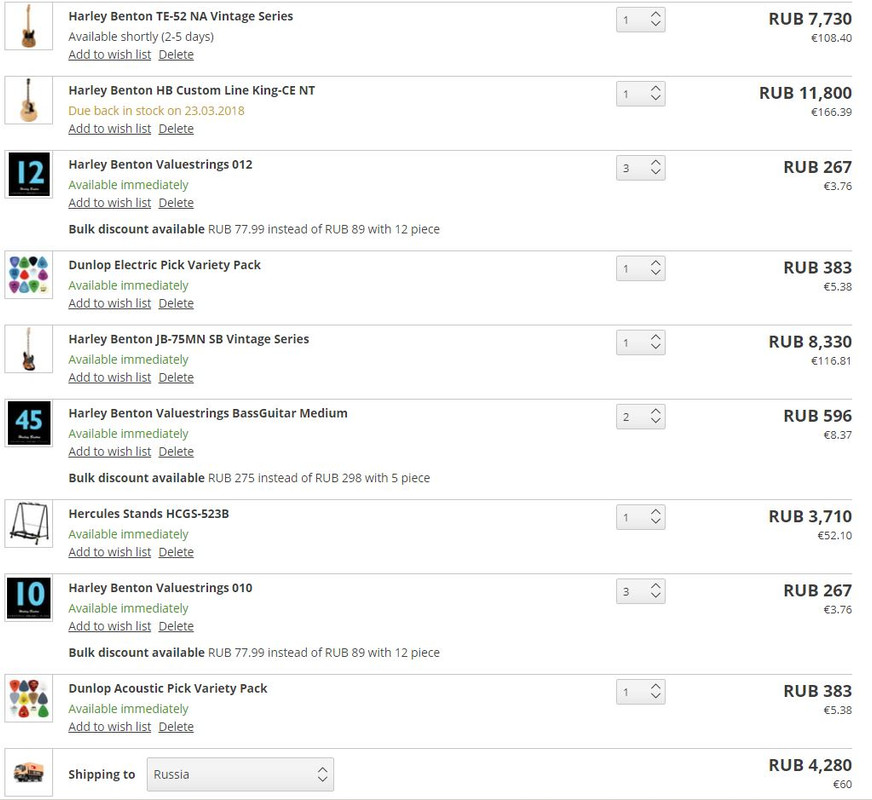Open the quantity selector for HB Custom Line King-CE NT

pos(641,93)
